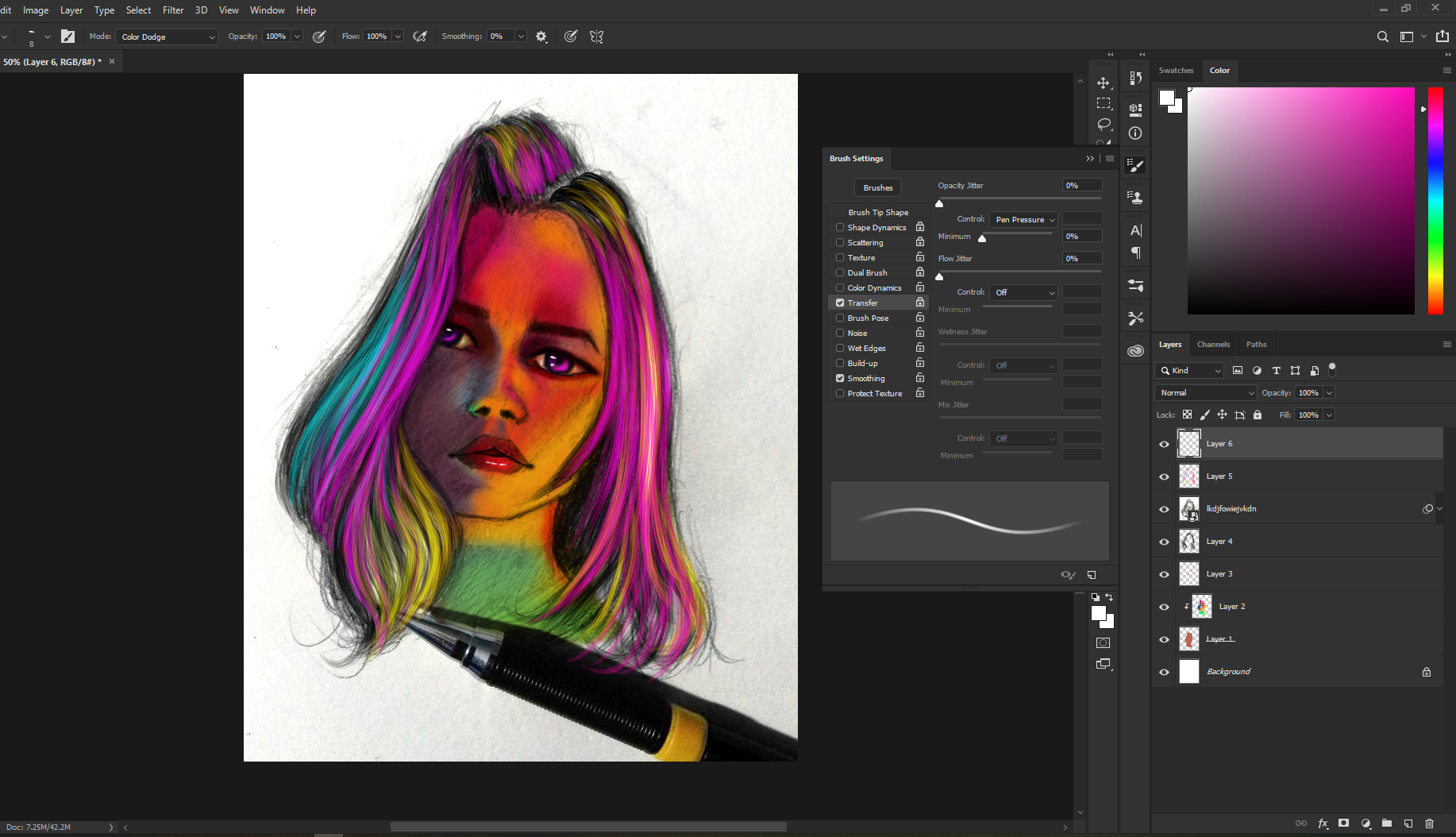
Task: Open the Paragraph panel icon
Action: (1135, 253)
